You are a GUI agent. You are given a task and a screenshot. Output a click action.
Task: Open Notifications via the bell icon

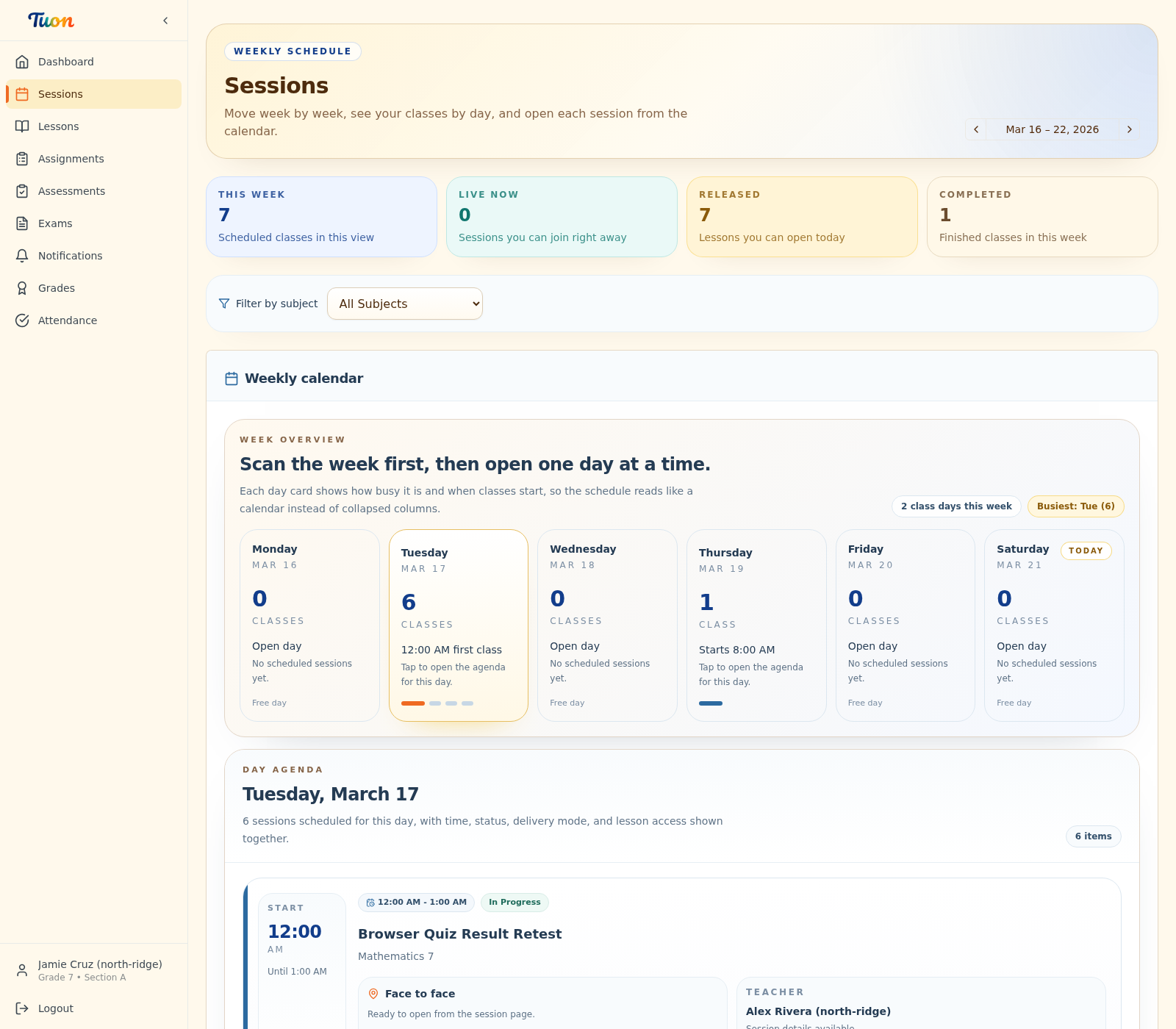(x=23, y=256)
